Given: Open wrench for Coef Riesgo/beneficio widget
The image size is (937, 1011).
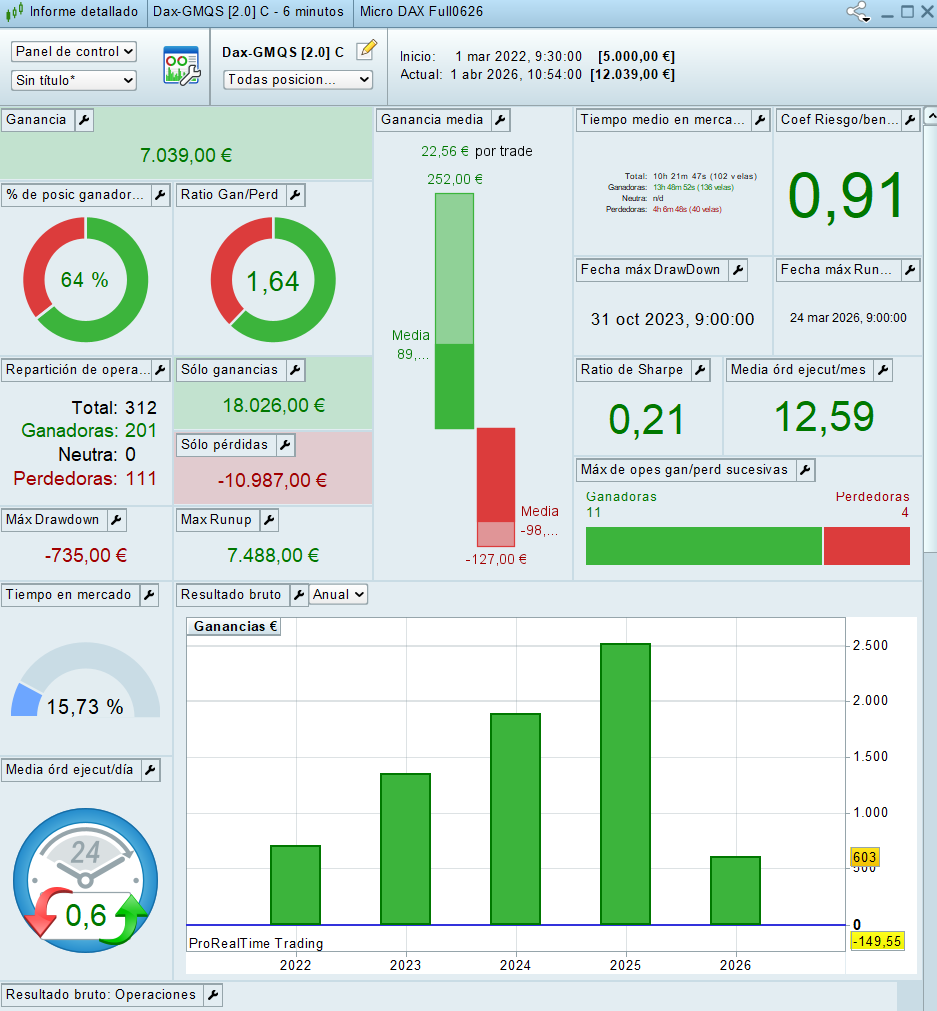Looking at the screenshot, I should 910,120.
